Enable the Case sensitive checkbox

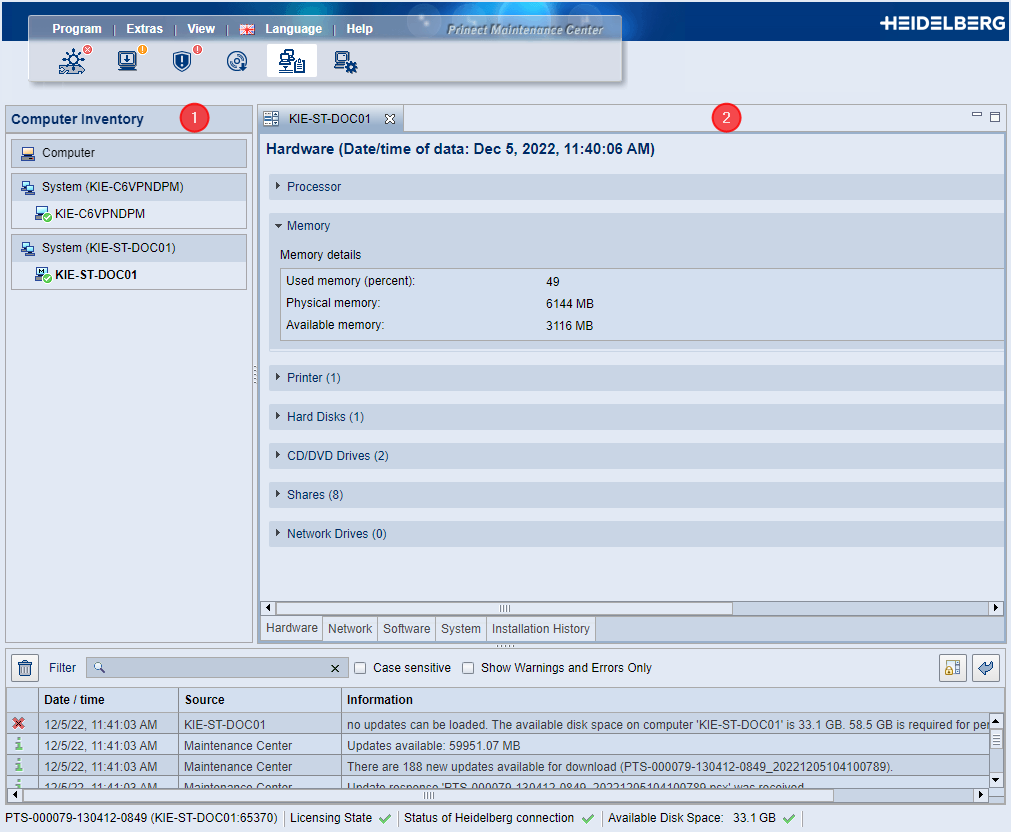point(361,668)
